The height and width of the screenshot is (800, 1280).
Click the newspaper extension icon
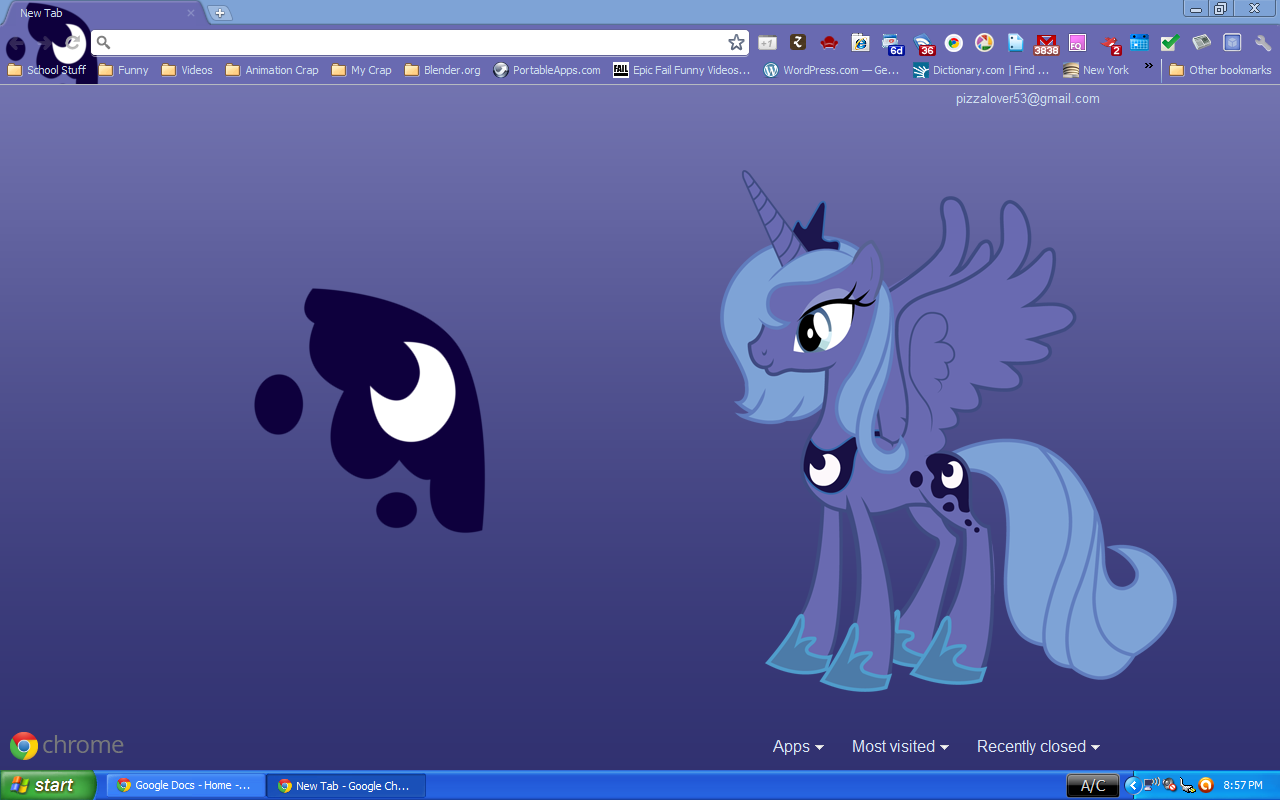click(x=1201, y=42)
